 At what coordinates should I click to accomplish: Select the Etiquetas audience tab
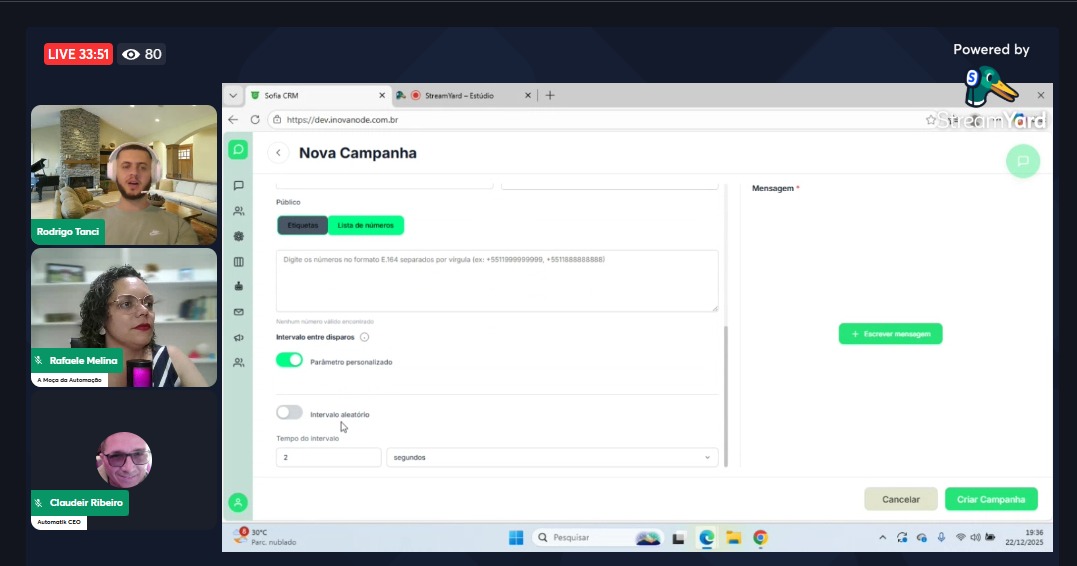pyautogui.click(x=302, y=225)
